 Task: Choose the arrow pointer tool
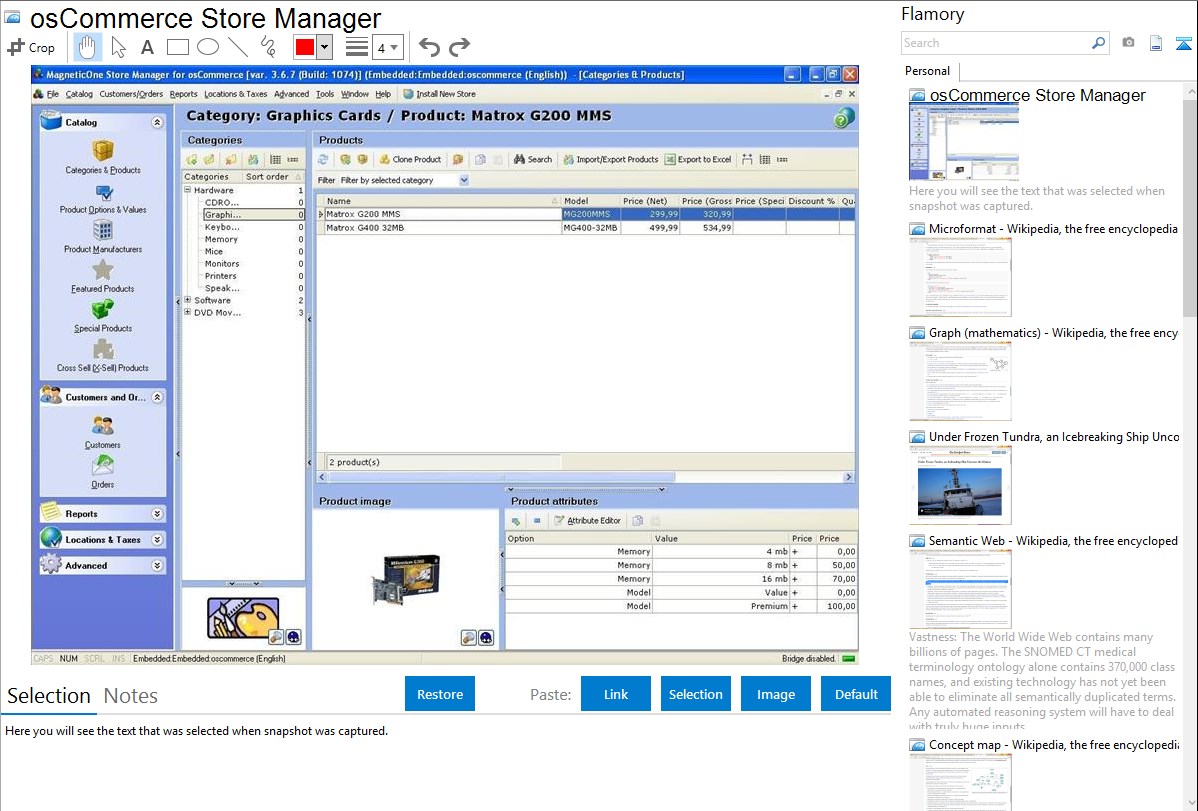coord(118,47)
